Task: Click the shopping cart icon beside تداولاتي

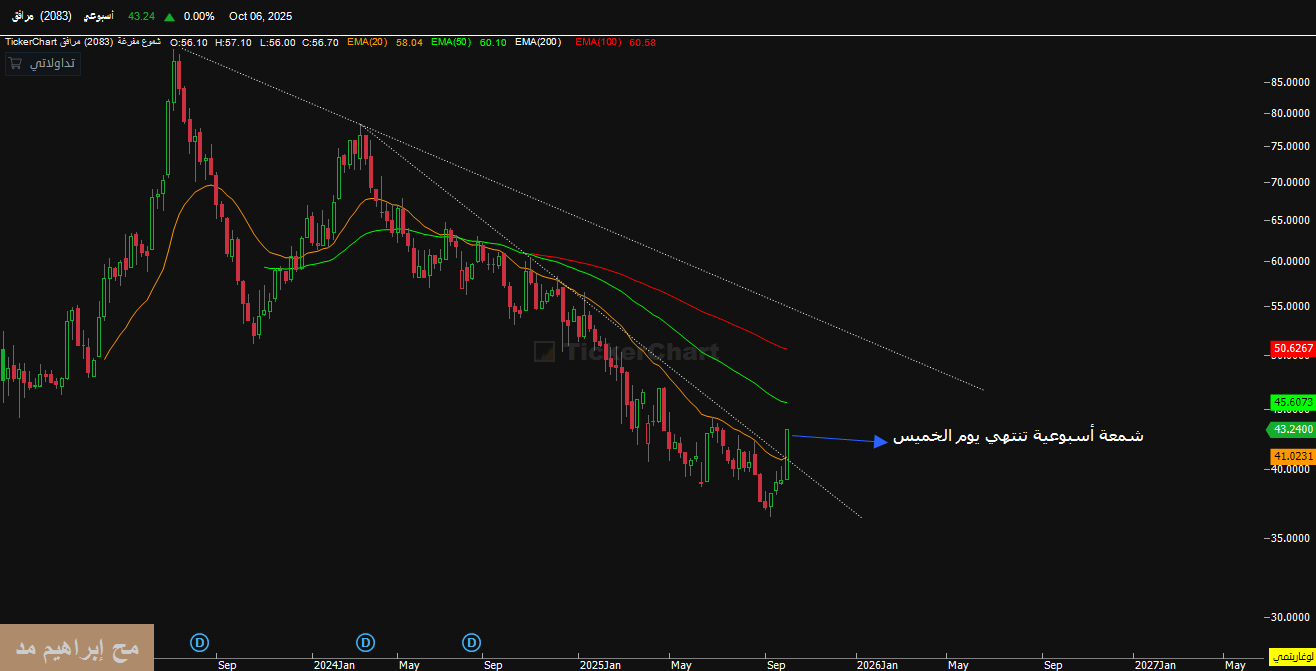Action: point(15,63)
